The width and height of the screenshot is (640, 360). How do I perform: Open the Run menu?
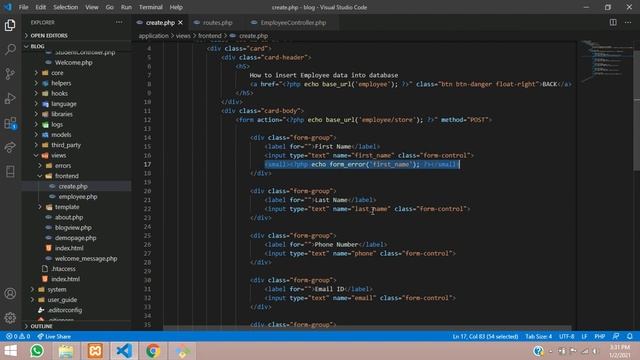tap(126, 7)
